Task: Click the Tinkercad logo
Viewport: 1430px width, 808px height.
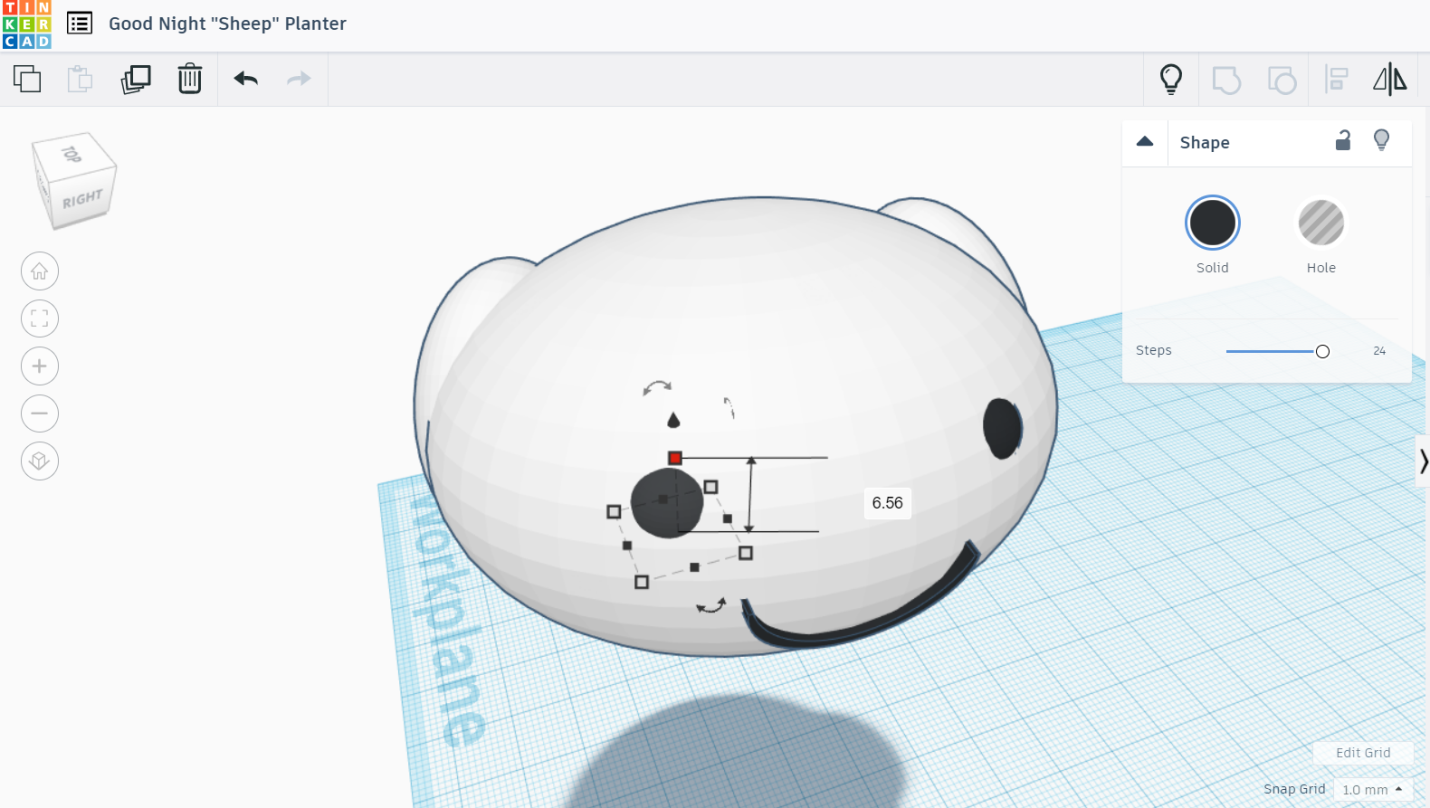Action: pyautogui.click(x=26, y=25)
